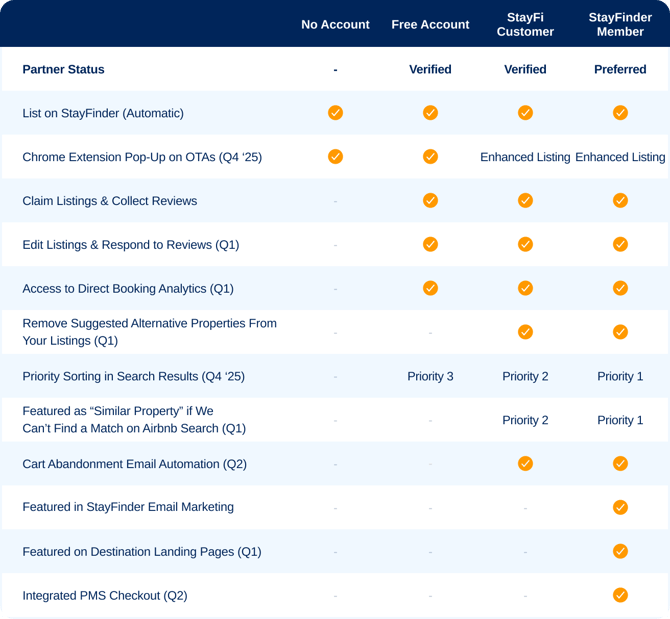
Task: Click StayFi Customer checkmark for Remove Suggested Alternatives
Action: [x=525, y=332]
